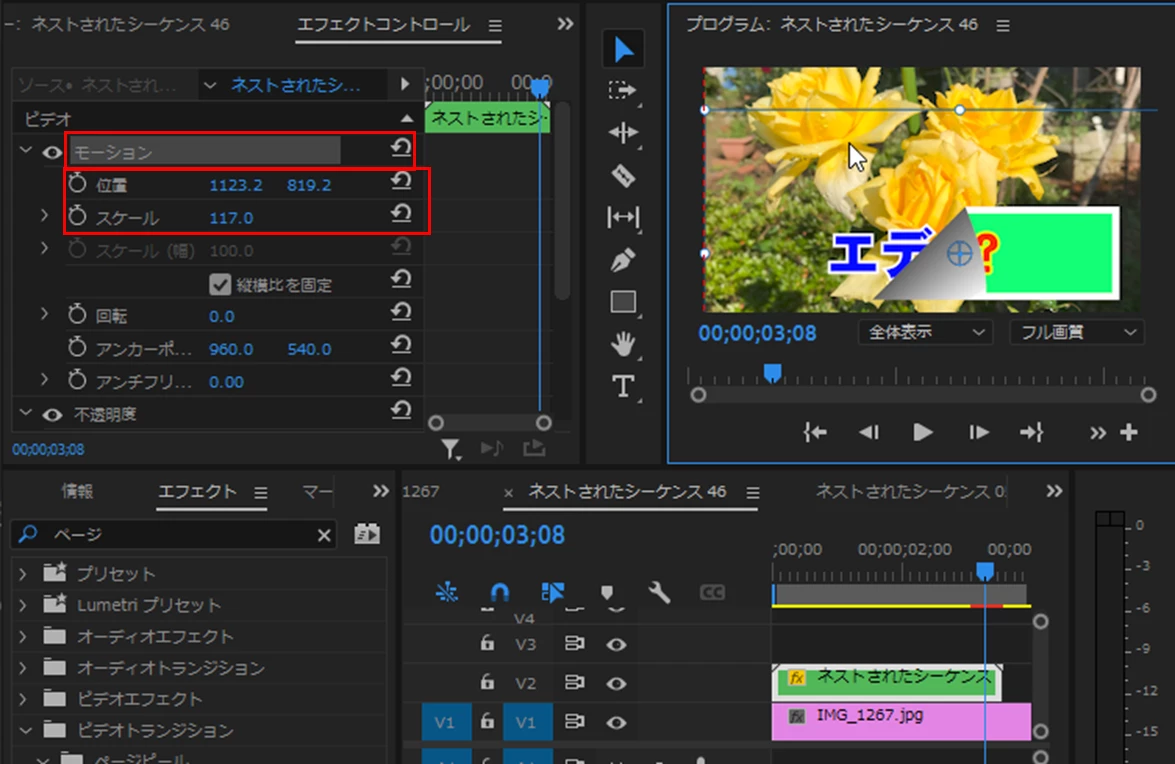
Task: Select ネストされたシーケンス 46 timeline tab
Action: click(627, 491)
